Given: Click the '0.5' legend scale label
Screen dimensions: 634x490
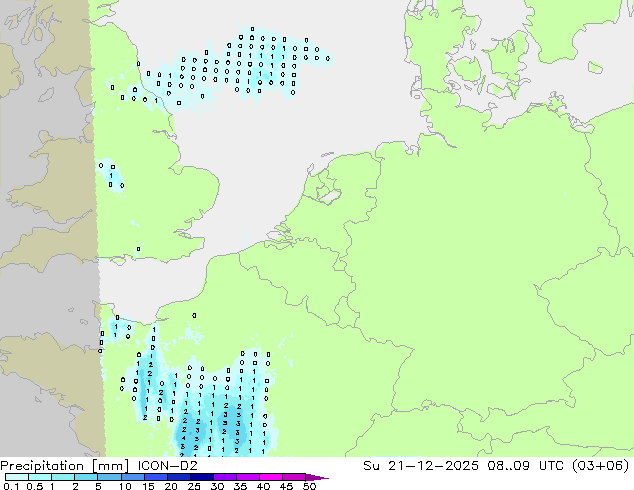Looking at the screenshot, I should click(x=34, y=486).
